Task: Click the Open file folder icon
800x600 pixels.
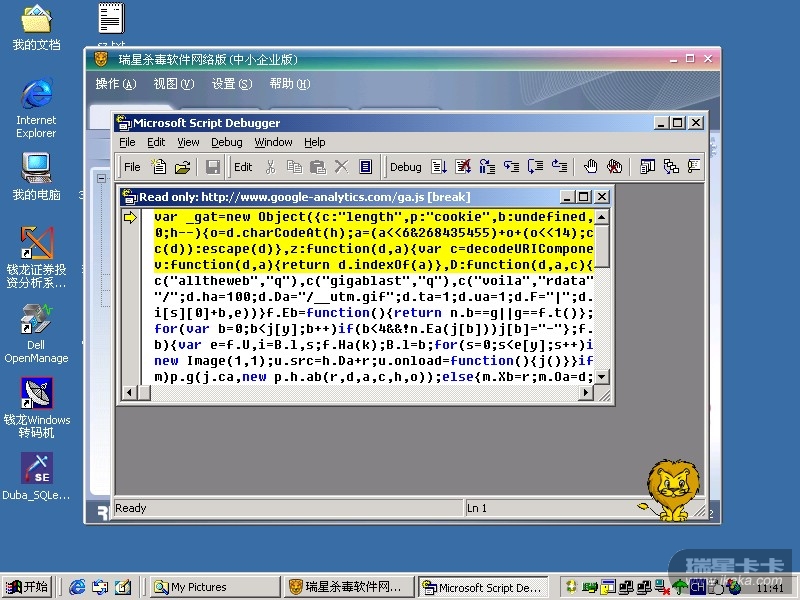Action: coord(182,167)
